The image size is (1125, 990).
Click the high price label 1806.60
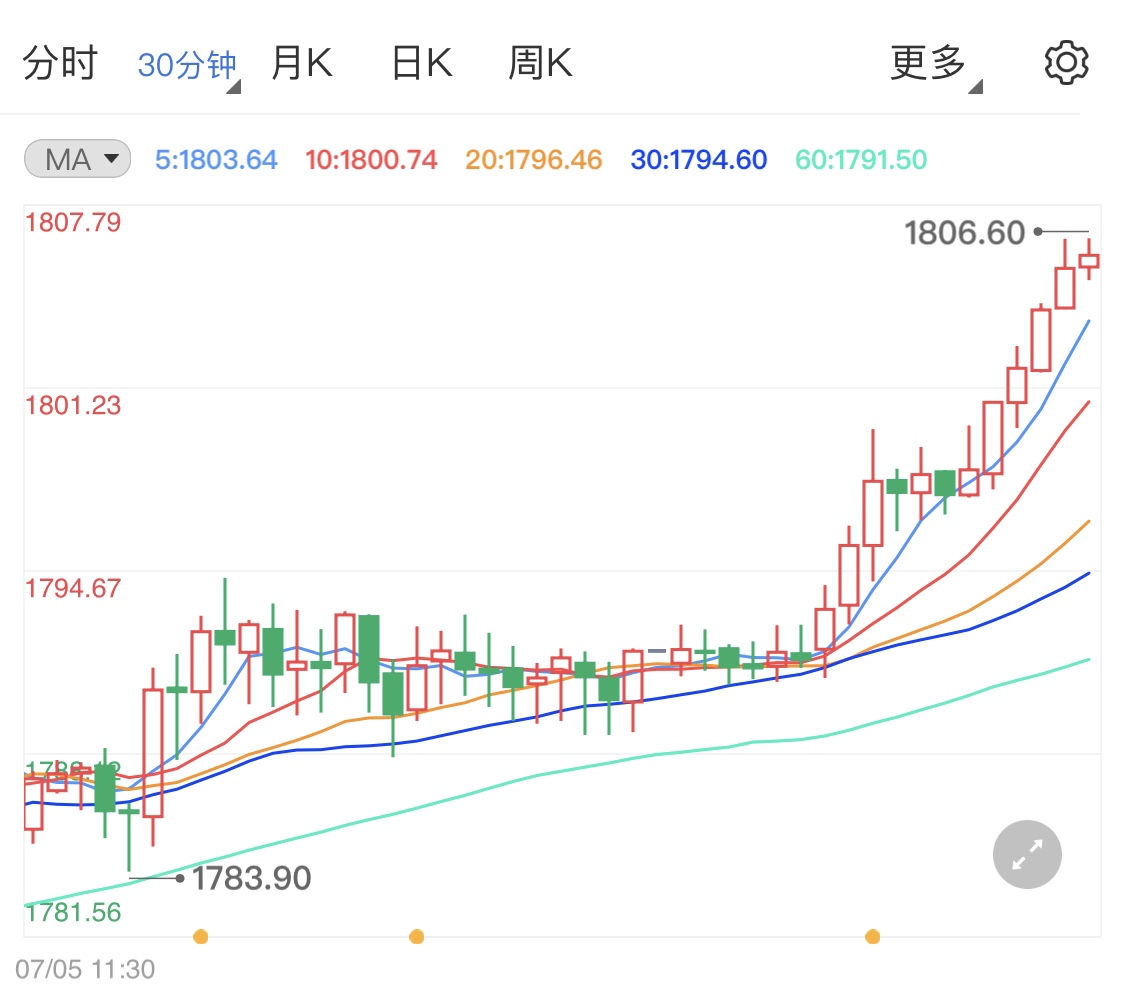point(964,232)
